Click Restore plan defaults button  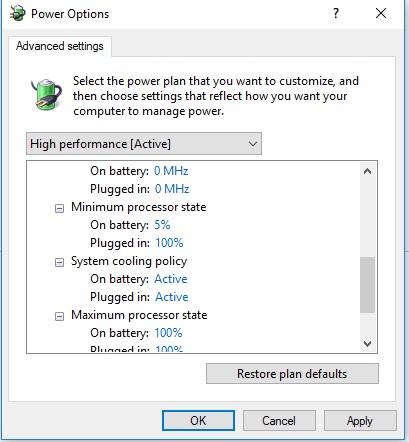pyautogui.click(x=292, y=374)
